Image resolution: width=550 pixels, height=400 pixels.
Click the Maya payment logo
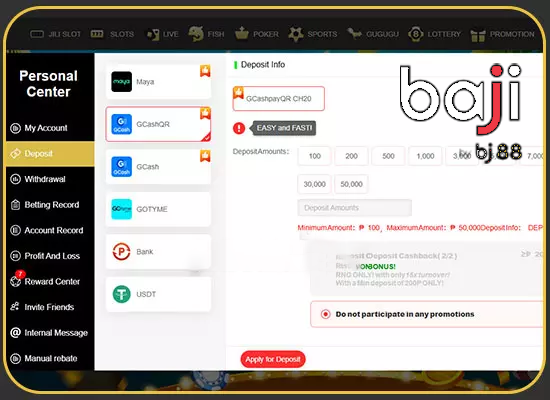(121, 82)
